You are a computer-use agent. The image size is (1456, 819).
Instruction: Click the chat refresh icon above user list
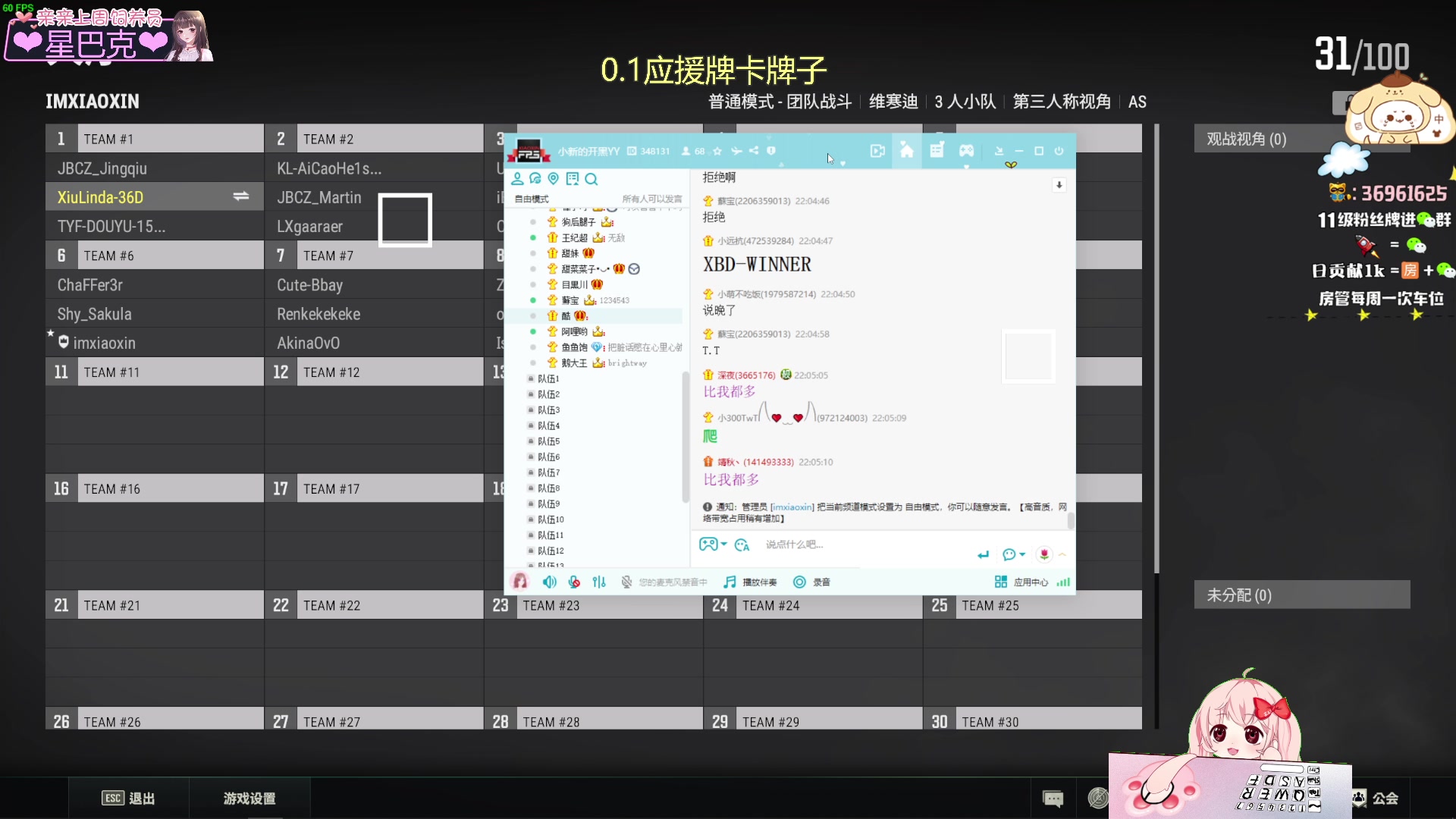coord(535,179)
